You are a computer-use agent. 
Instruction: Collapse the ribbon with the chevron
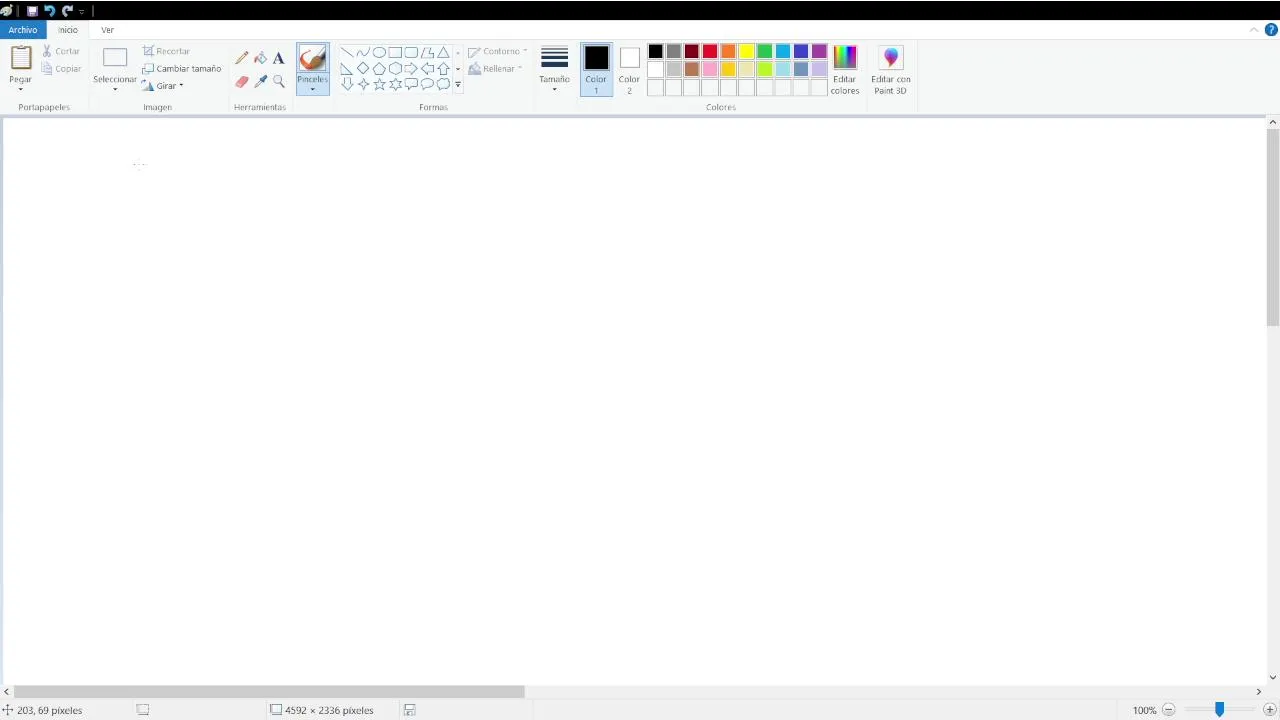click(1254, 30)
